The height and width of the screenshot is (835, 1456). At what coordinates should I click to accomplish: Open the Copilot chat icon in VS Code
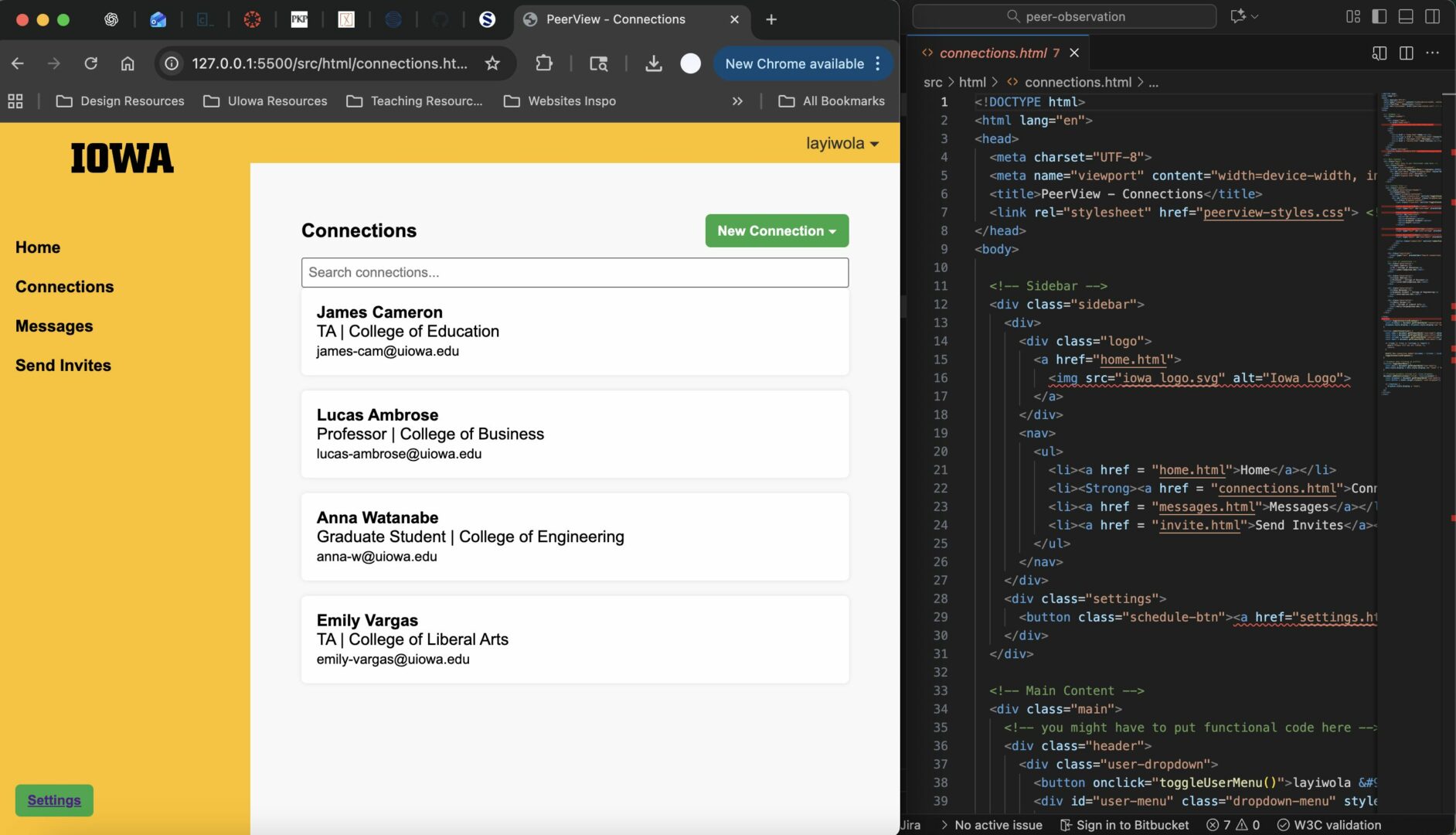tap(1238, 16)
